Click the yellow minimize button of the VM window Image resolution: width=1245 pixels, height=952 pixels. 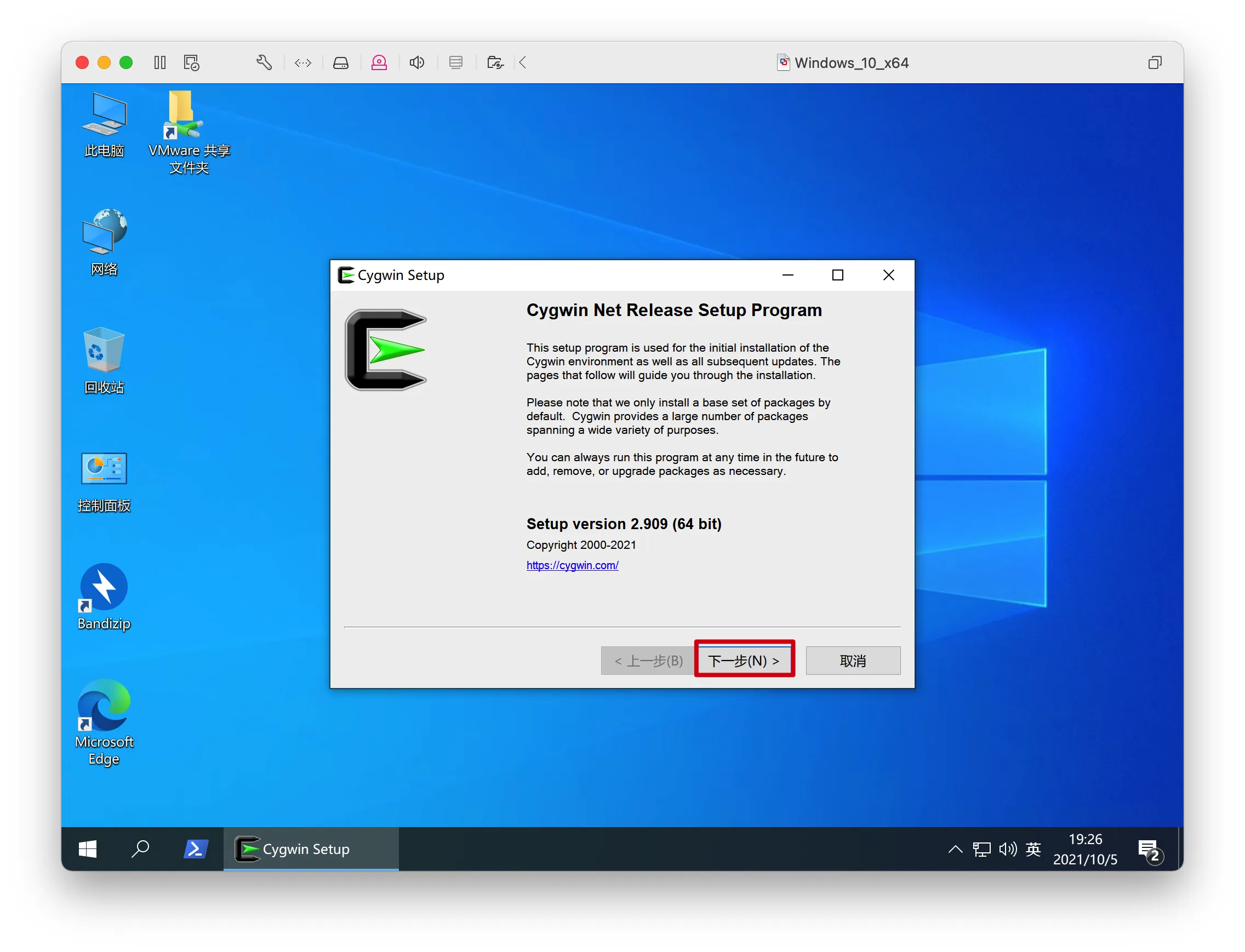(x=104, y=62)
